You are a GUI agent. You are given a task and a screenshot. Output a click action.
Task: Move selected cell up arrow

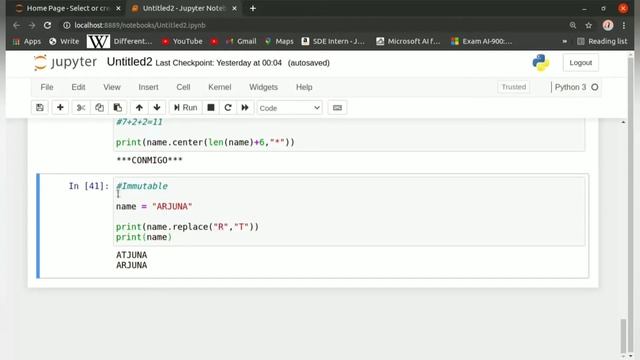click(139, 107)
